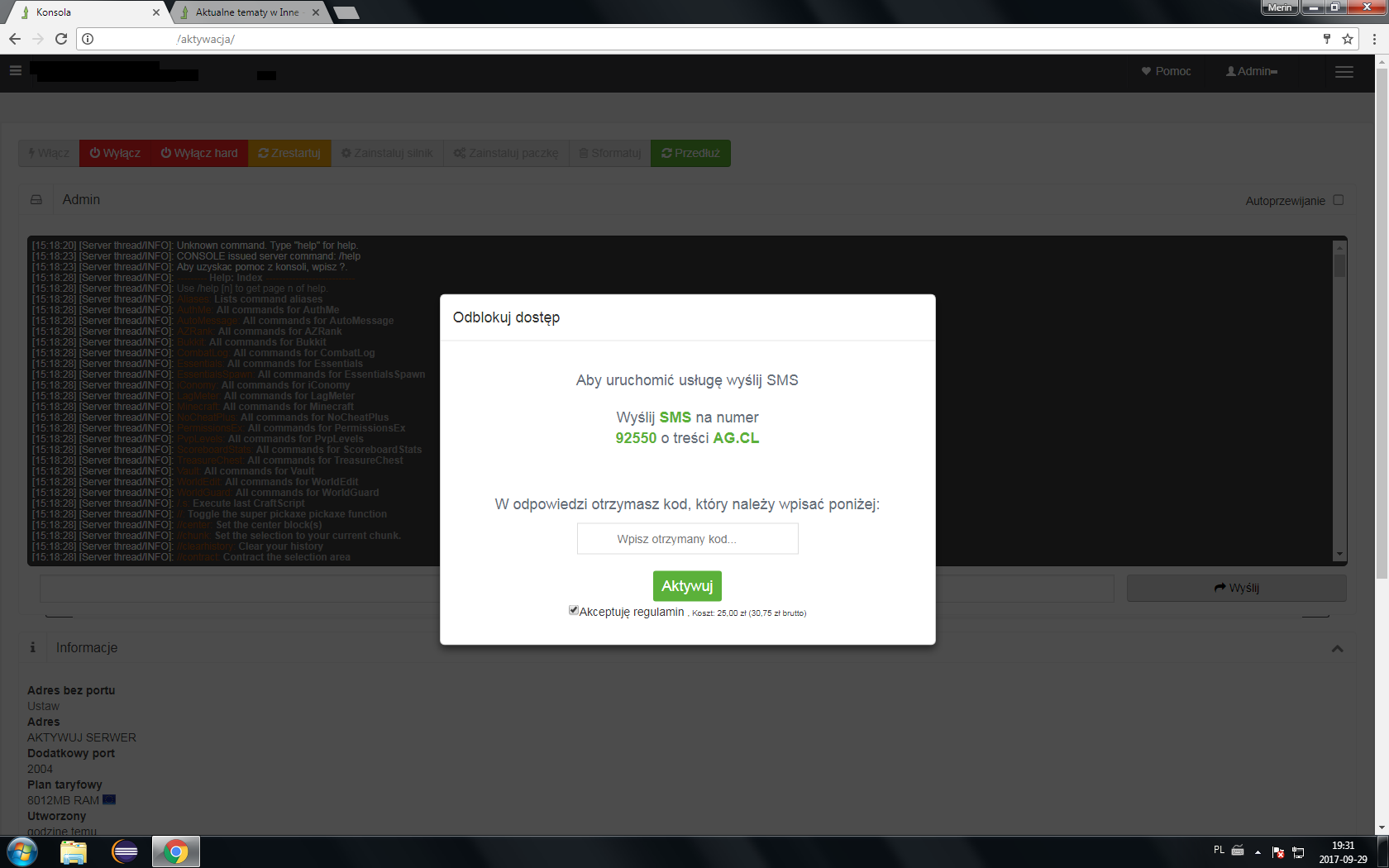Open the left hamburger sidebar menu
This screenshot has width=1389, height=868.
pos(15,71)
